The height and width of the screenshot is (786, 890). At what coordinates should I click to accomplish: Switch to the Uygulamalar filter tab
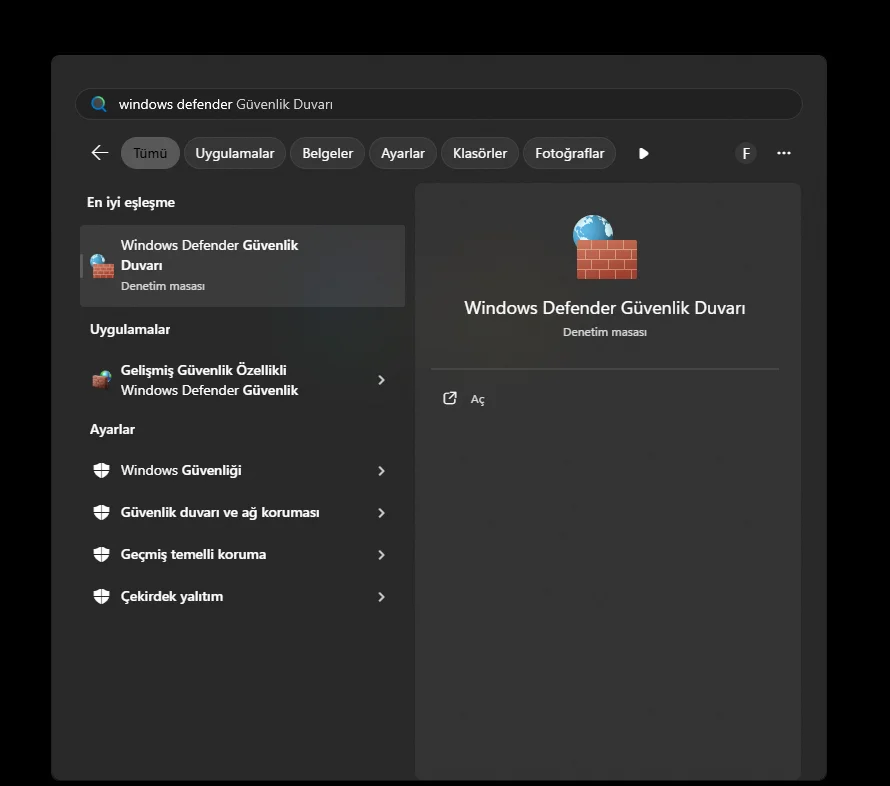point(235,153)
